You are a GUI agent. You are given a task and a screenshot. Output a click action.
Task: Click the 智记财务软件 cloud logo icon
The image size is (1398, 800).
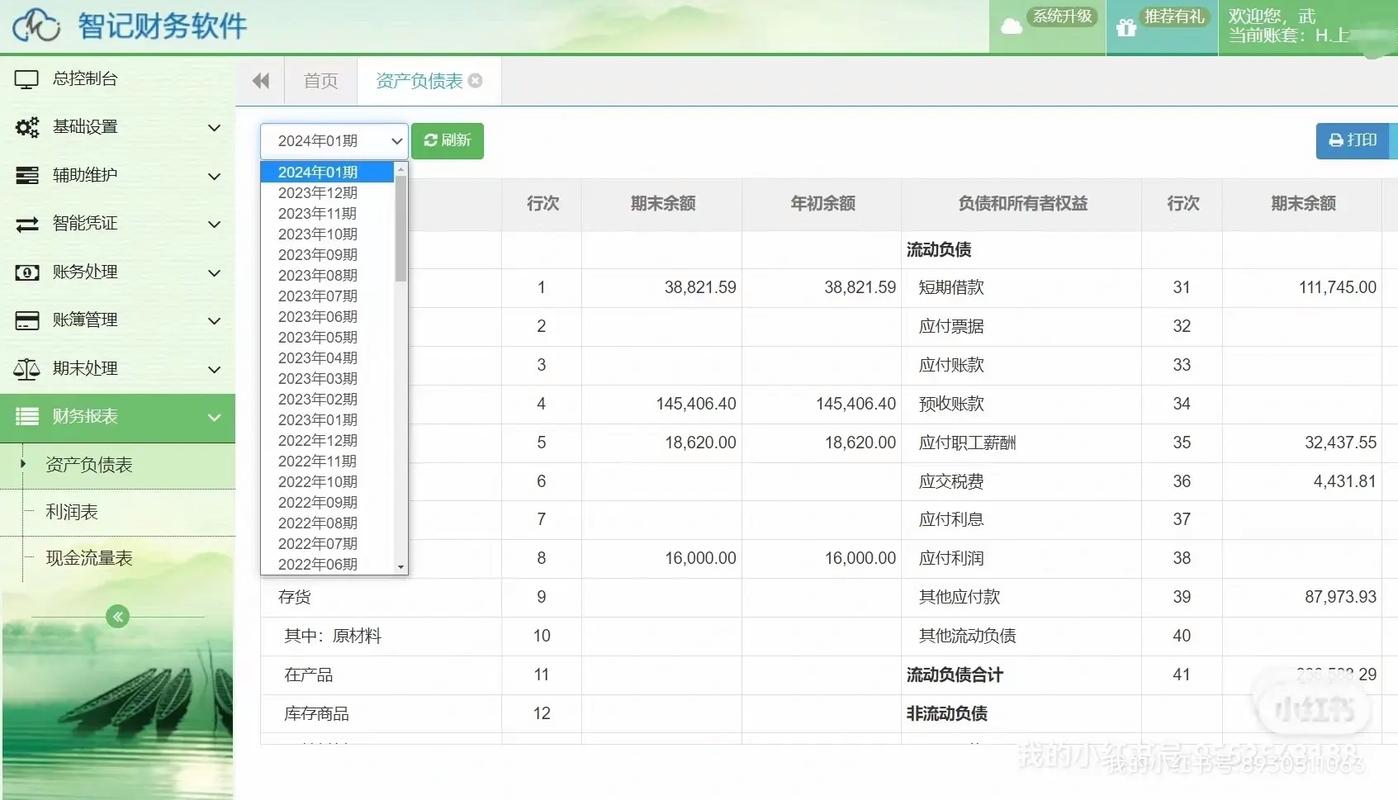[x=35, y=25]
